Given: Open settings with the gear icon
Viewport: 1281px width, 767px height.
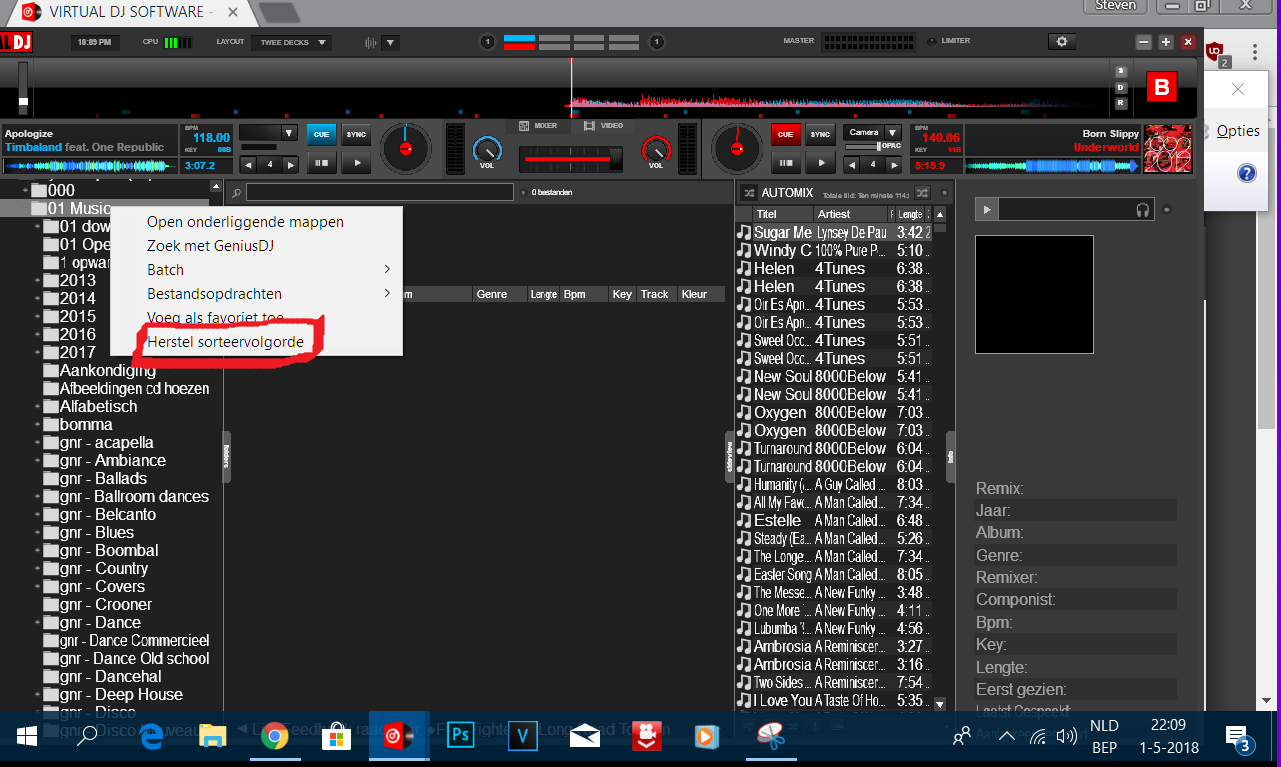Looking at the screenshot, I should (1062, 42).
